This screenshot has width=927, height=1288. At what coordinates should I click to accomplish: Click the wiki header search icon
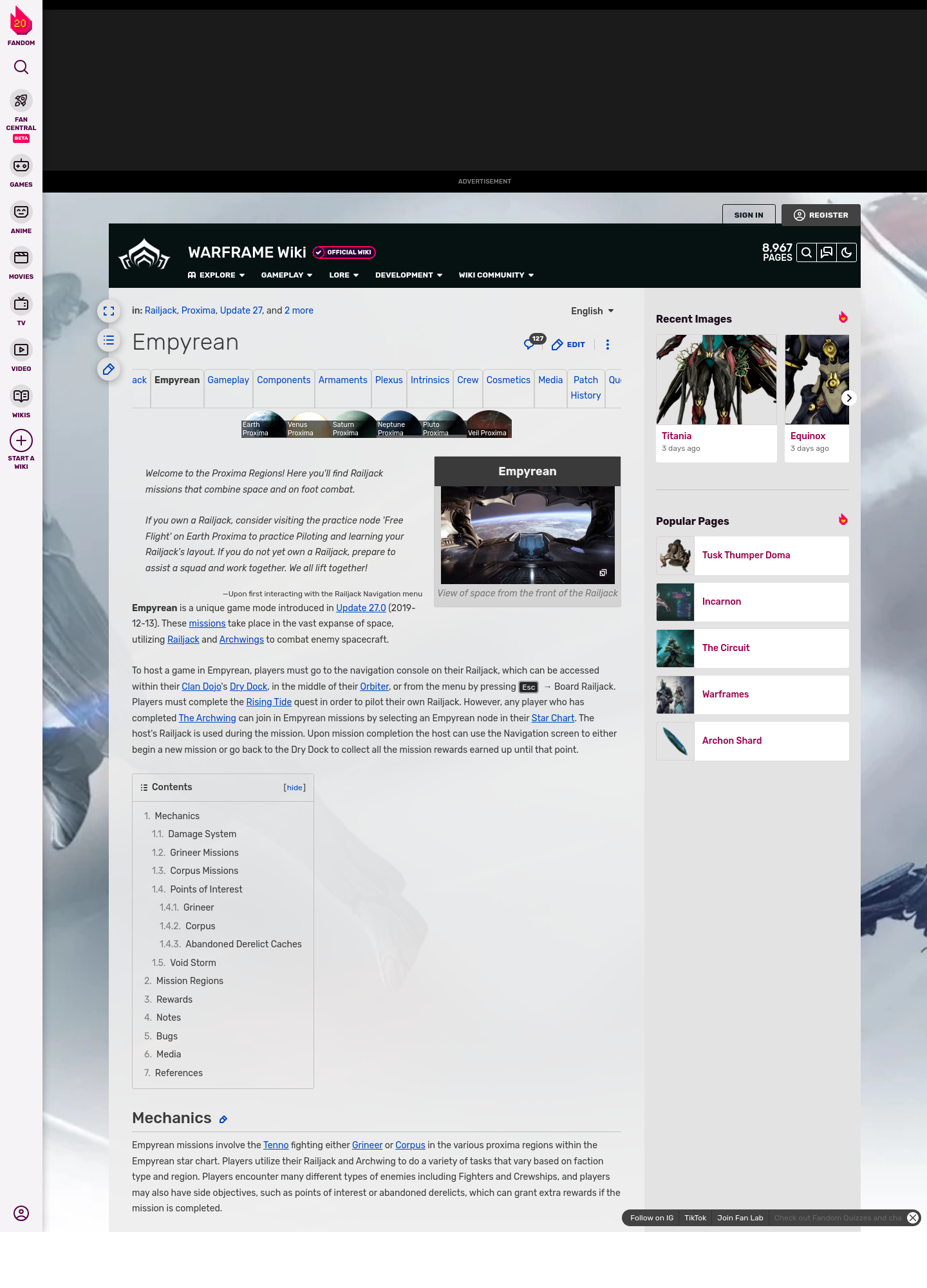click(806, 252)
